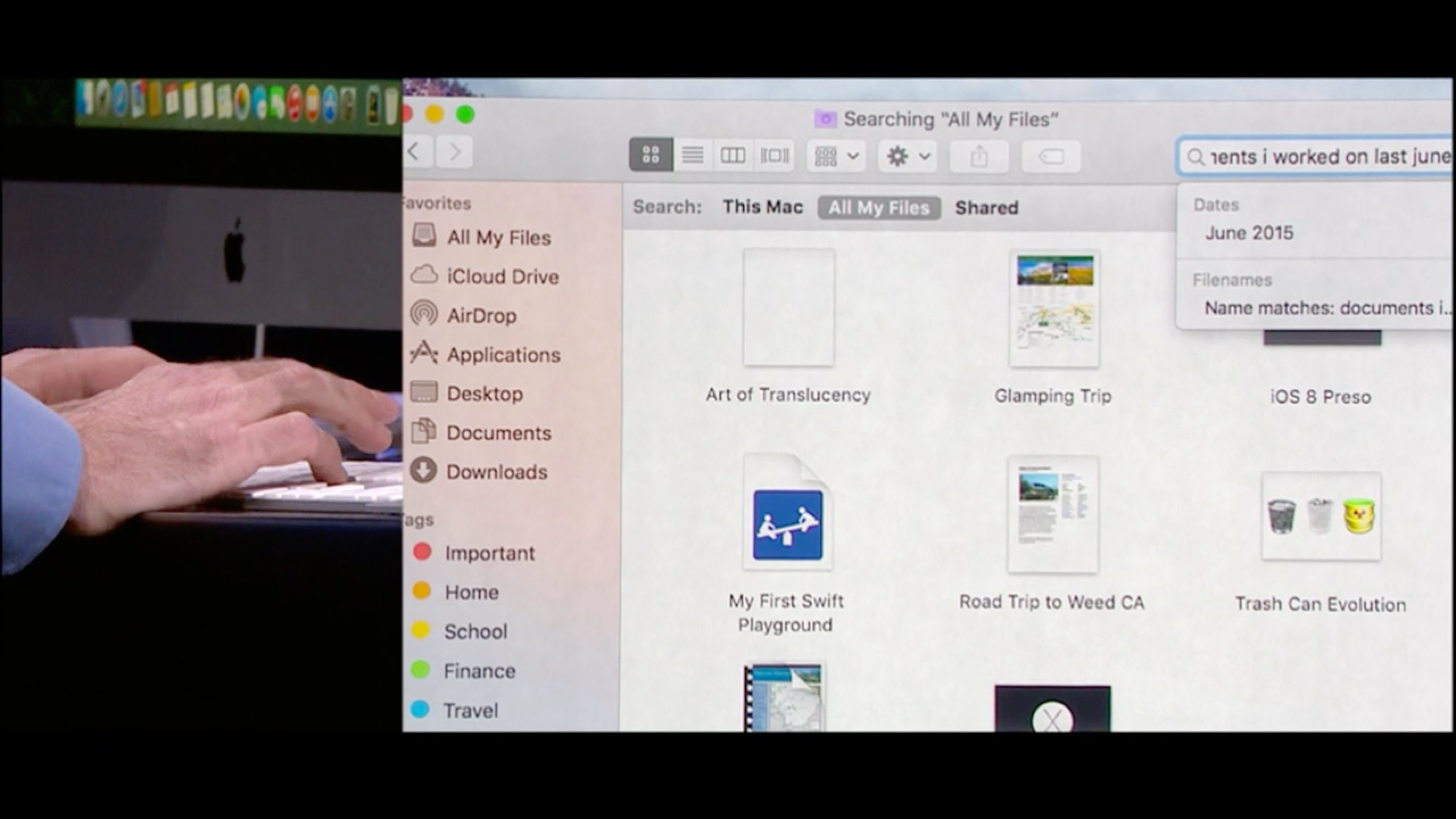
Task: Click the Share toolbar button
Action: (x=978, y=155)
